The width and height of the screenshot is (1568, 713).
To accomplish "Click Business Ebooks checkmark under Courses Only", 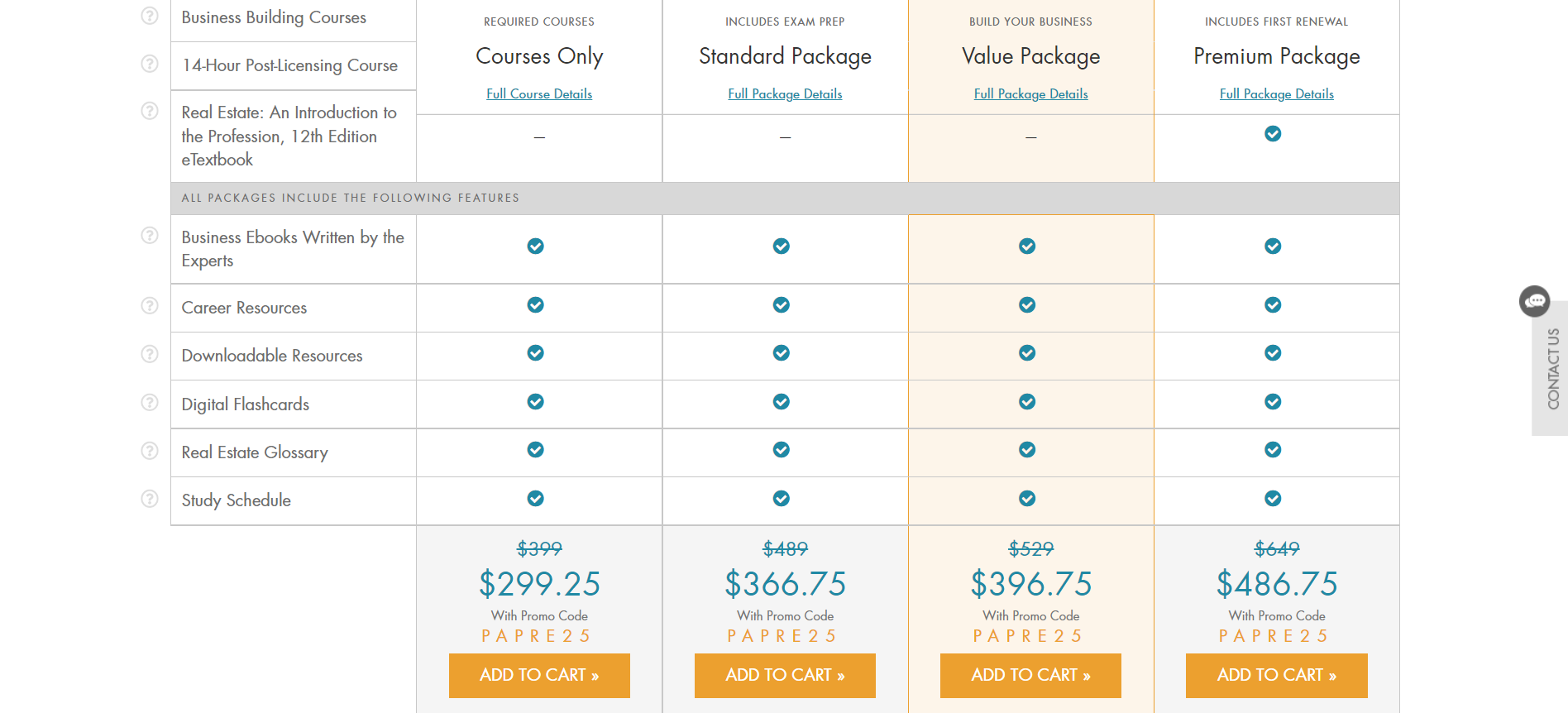I will [536, 246].
